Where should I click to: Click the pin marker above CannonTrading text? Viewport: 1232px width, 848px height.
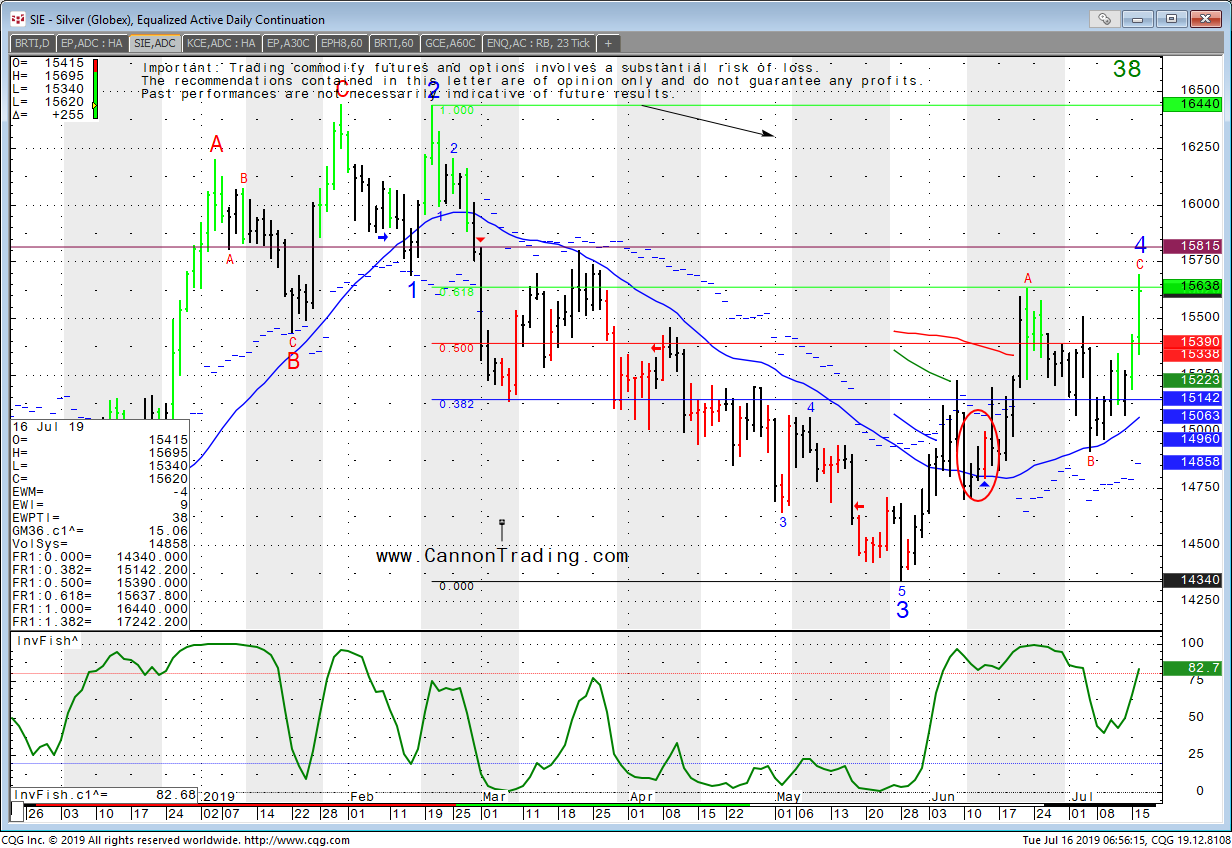503,525
